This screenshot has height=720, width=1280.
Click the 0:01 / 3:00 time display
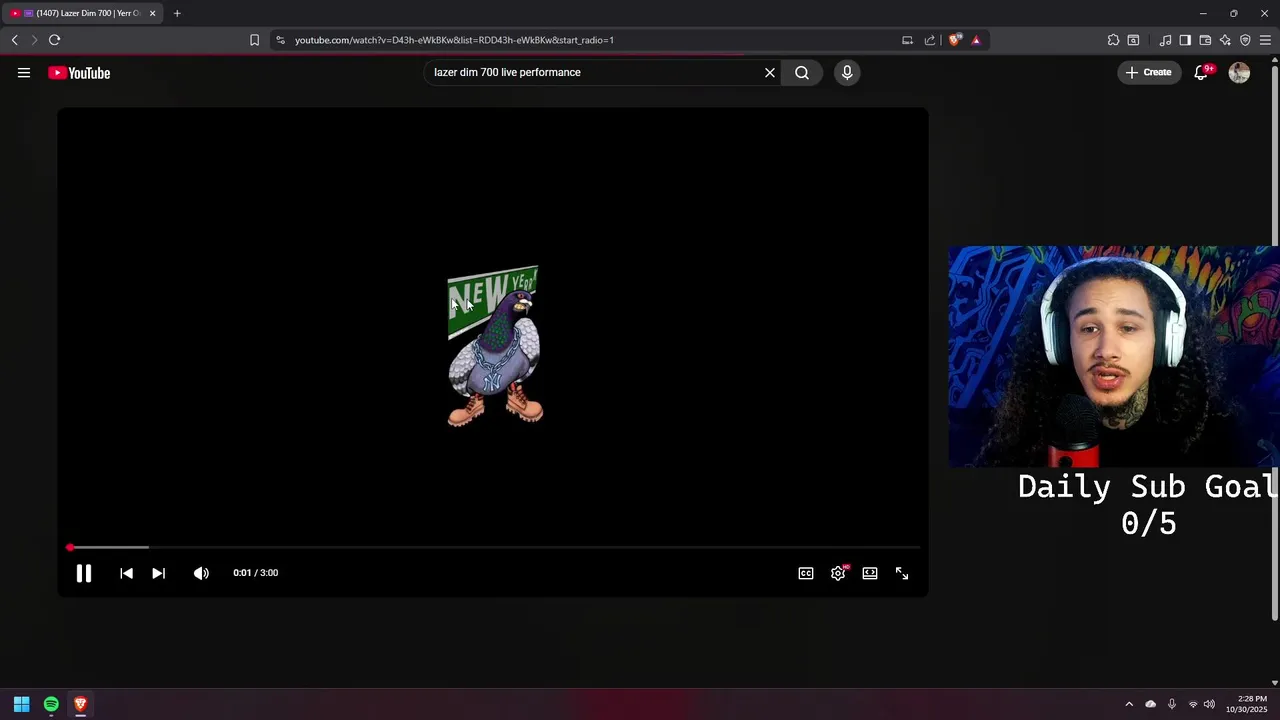[x=255, y=573]
